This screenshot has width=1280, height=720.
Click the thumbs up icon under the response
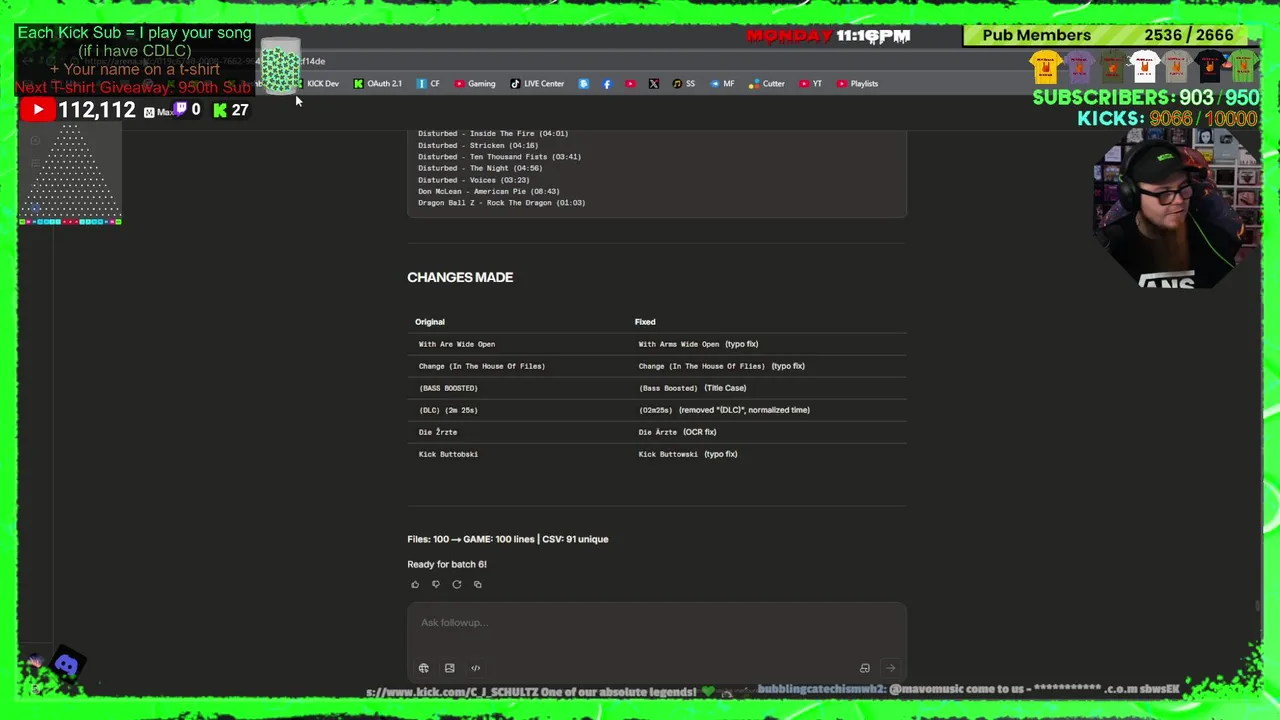tap(415, 584)
